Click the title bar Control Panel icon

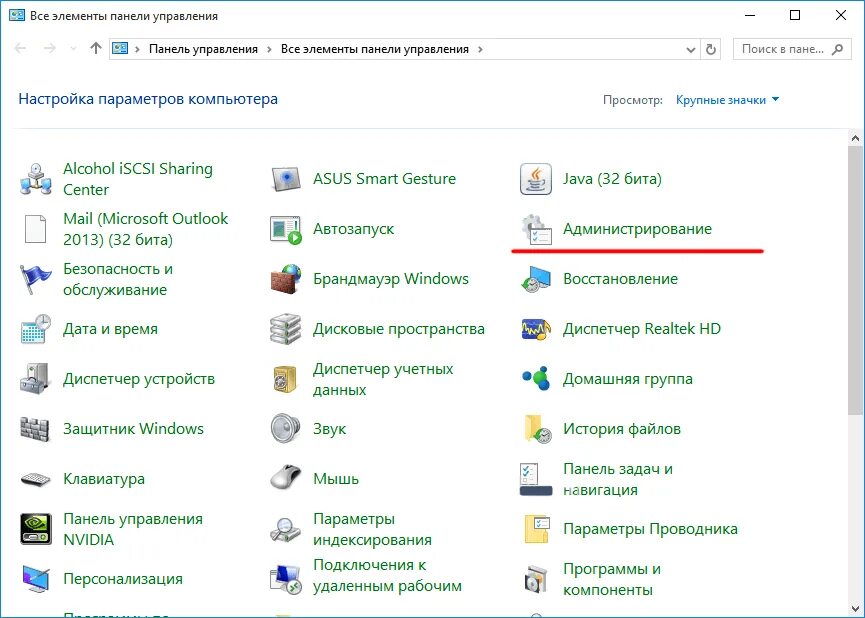tap(17, 15)
